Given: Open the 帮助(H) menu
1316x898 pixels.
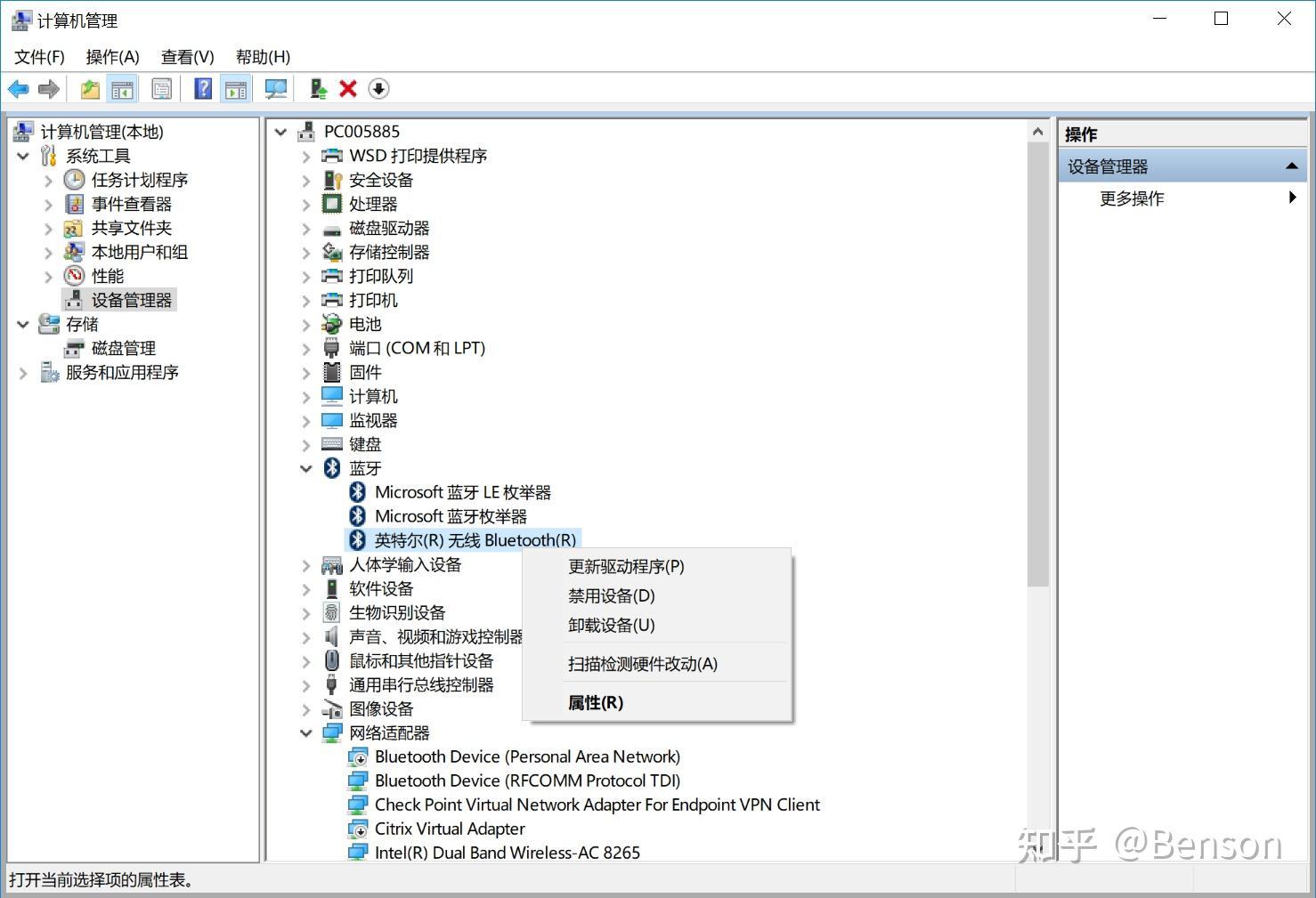Looking at the screenshot, I should click(264, 57).
